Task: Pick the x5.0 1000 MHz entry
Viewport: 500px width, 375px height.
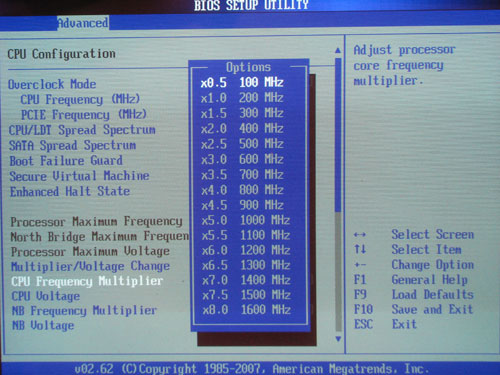Action: click(246, 220)
